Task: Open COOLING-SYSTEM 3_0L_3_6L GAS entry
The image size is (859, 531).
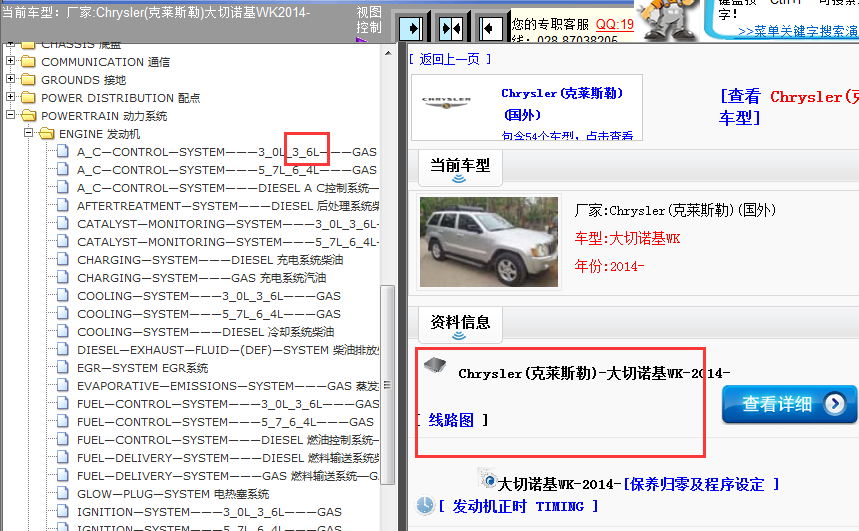Action: coord(209,296)
